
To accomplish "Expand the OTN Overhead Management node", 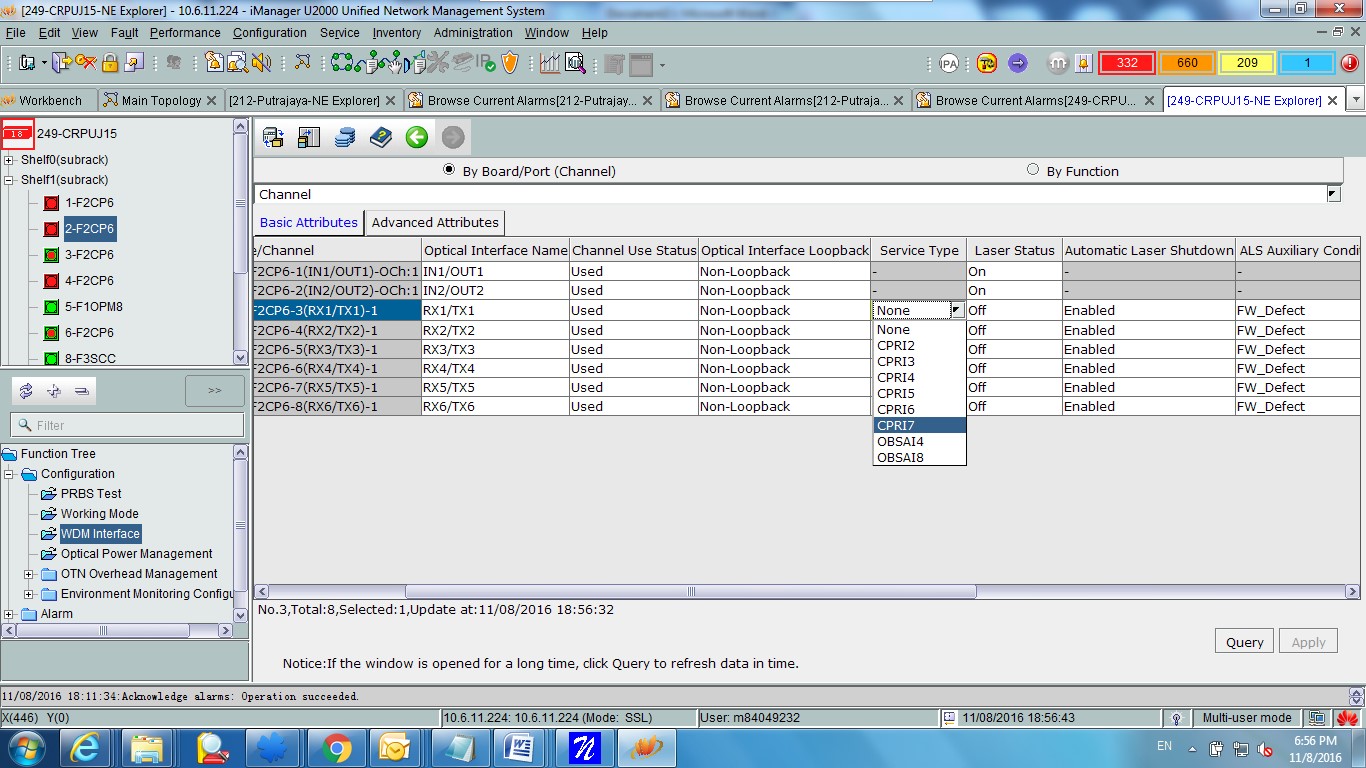I will click(x=30, y=574).
